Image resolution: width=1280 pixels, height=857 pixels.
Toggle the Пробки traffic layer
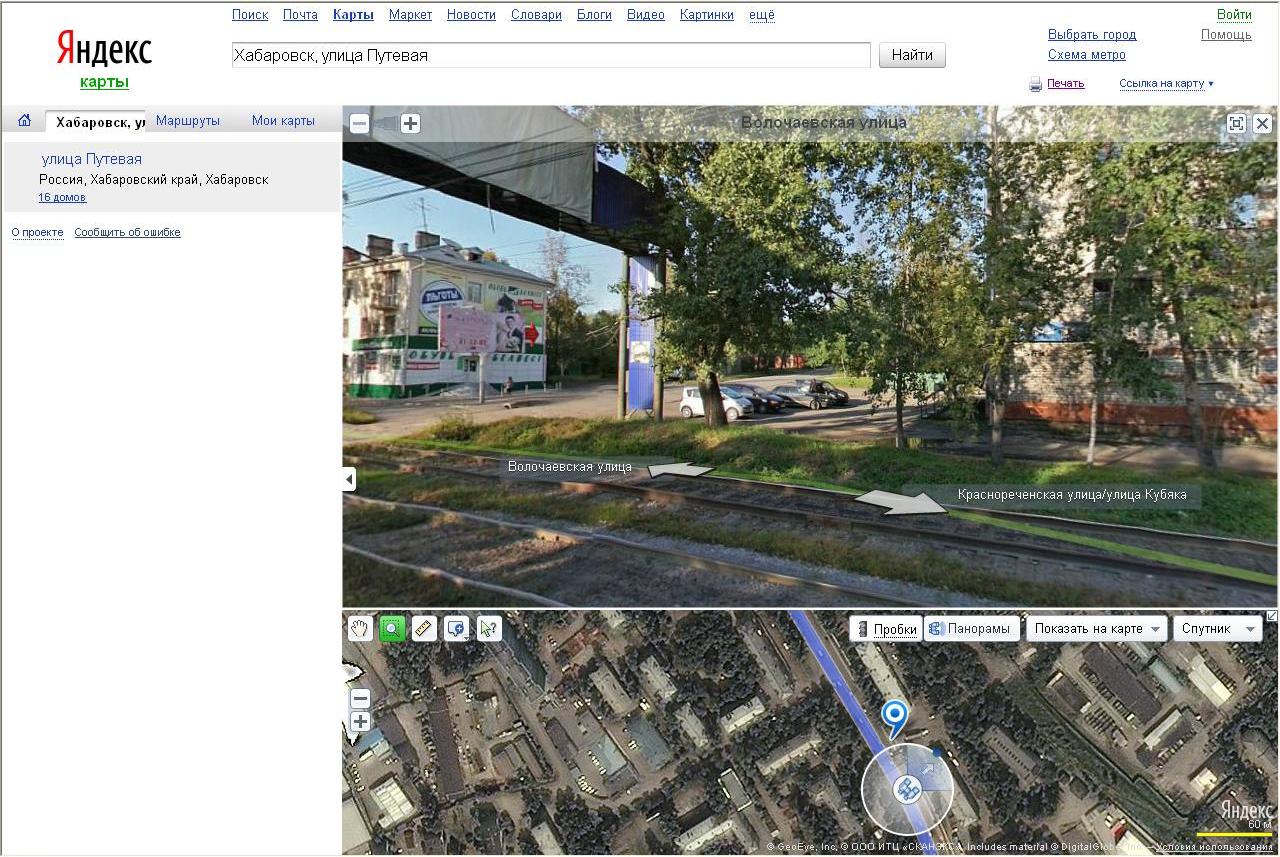click(x=886, y=629)
